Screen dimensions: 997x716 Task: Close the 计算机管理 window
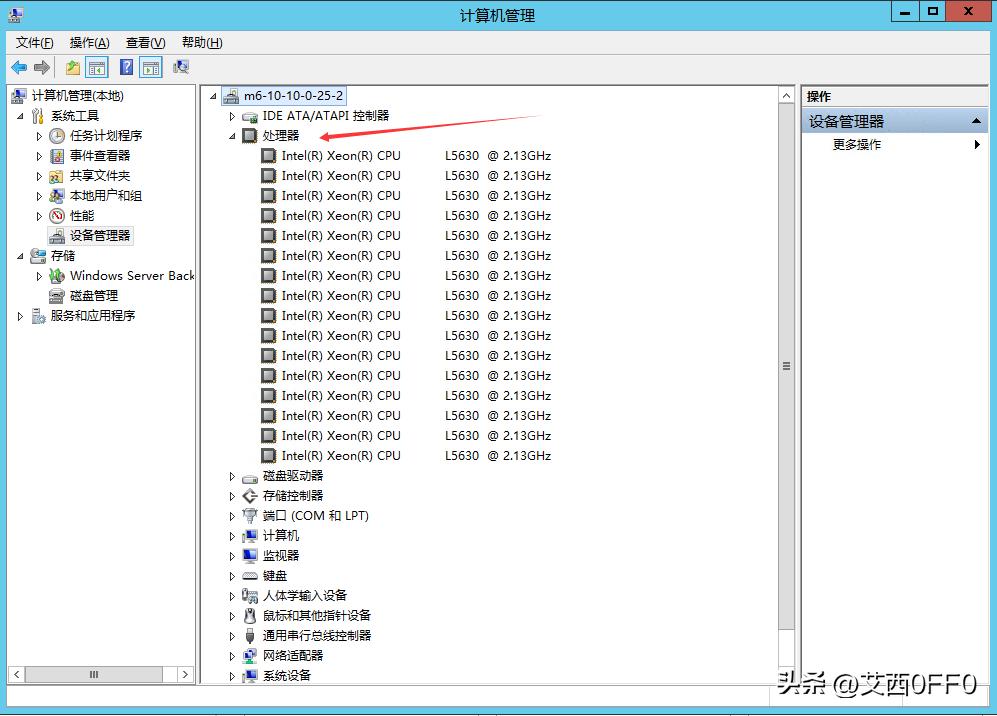(x=968, y=11)
